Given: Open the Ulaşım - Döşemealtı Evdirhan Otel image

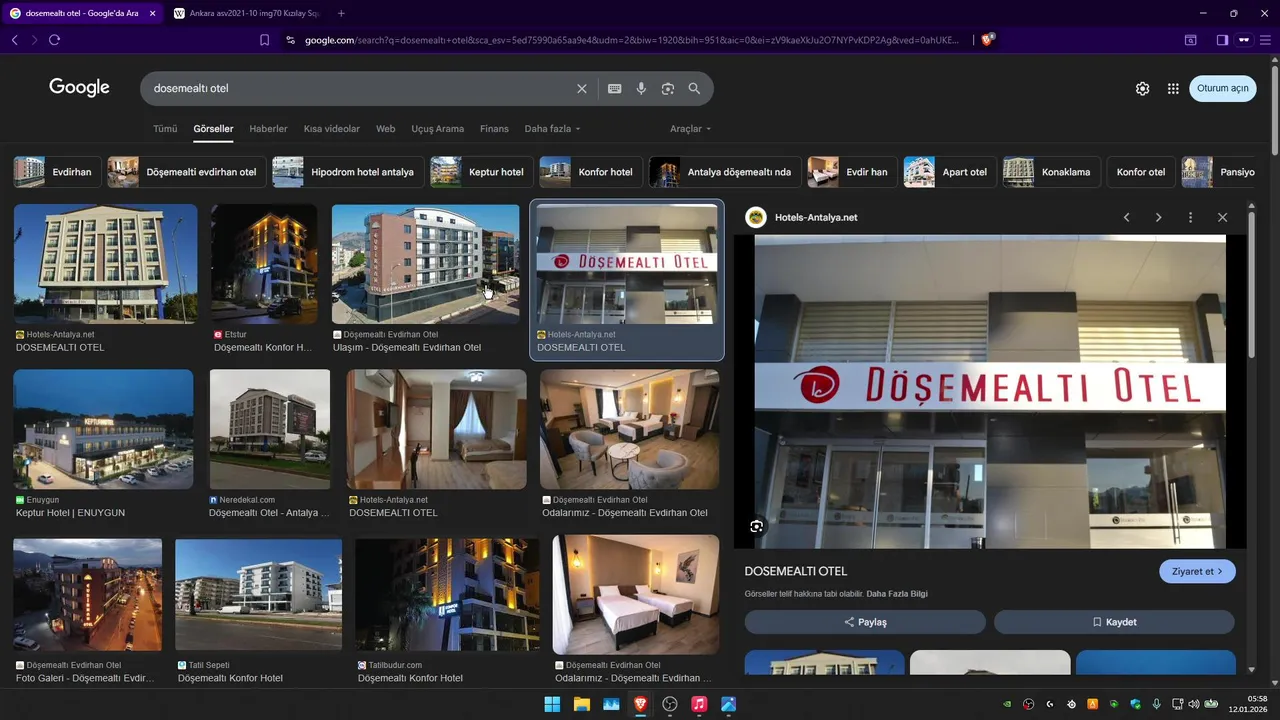Looking at the screenshot, I should tap(426, 264).
